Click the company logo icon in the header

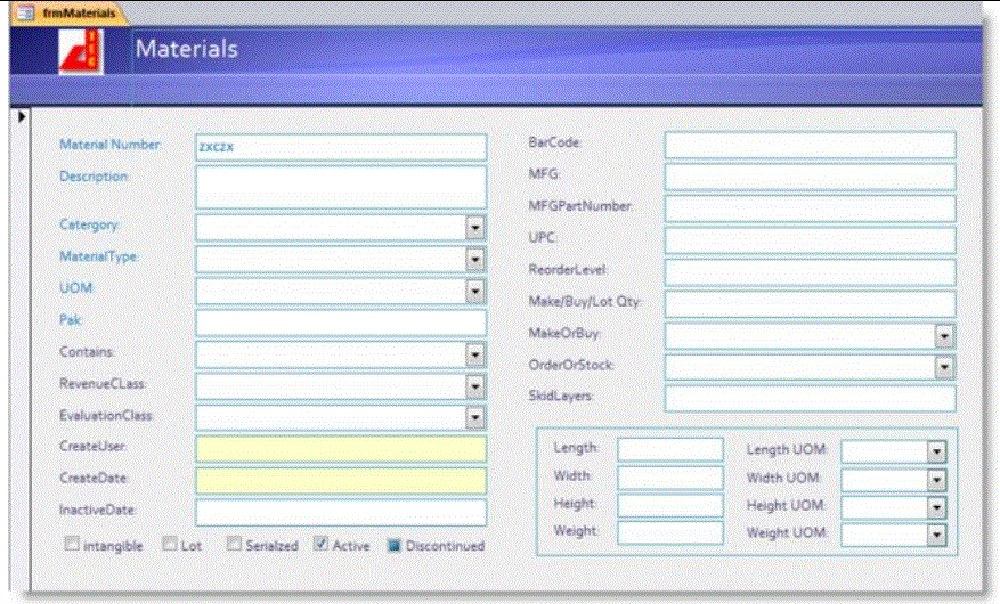tap(80, 47)
